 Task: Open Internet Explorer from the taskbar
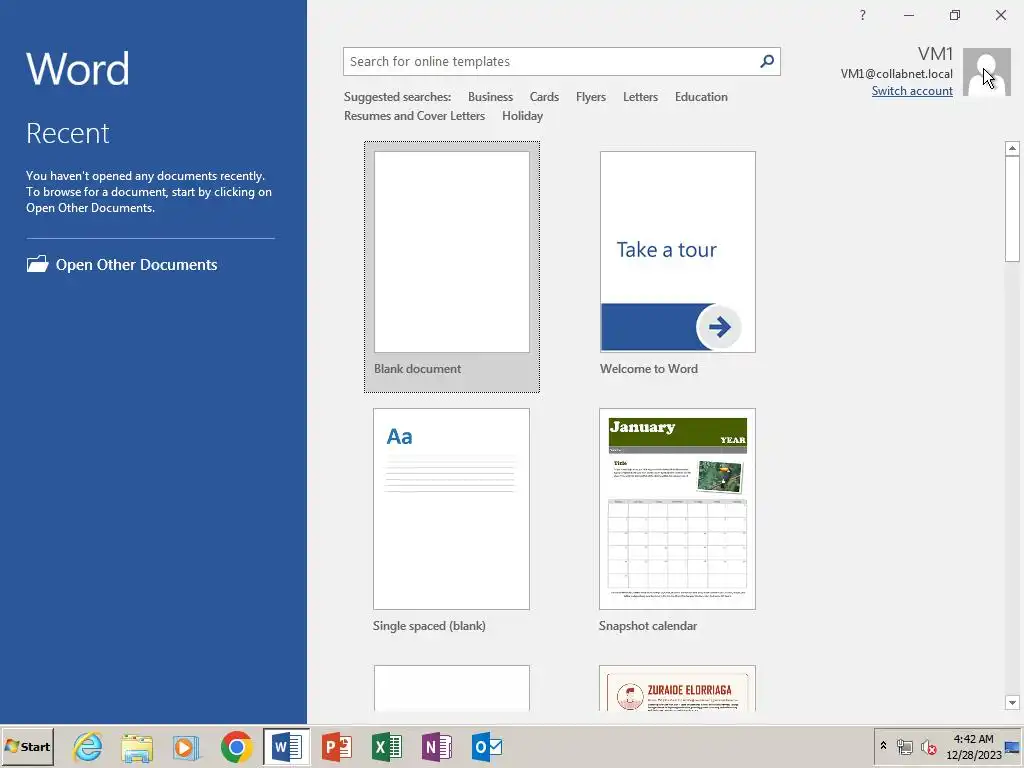(x=88, y=746)
